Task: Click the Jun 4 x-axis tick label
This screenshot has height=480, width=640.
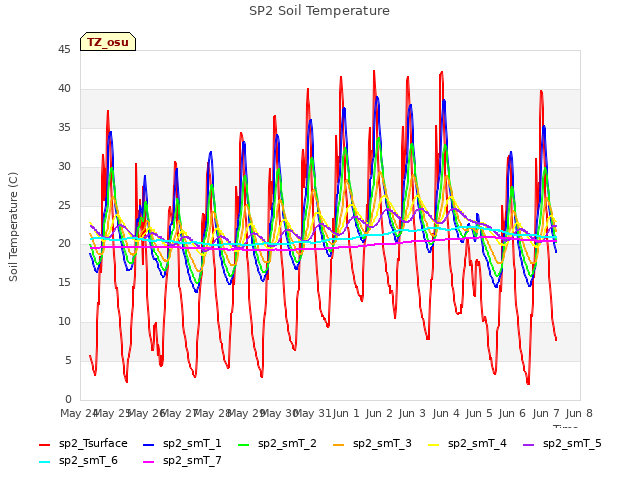Action: tap(446, 413)
